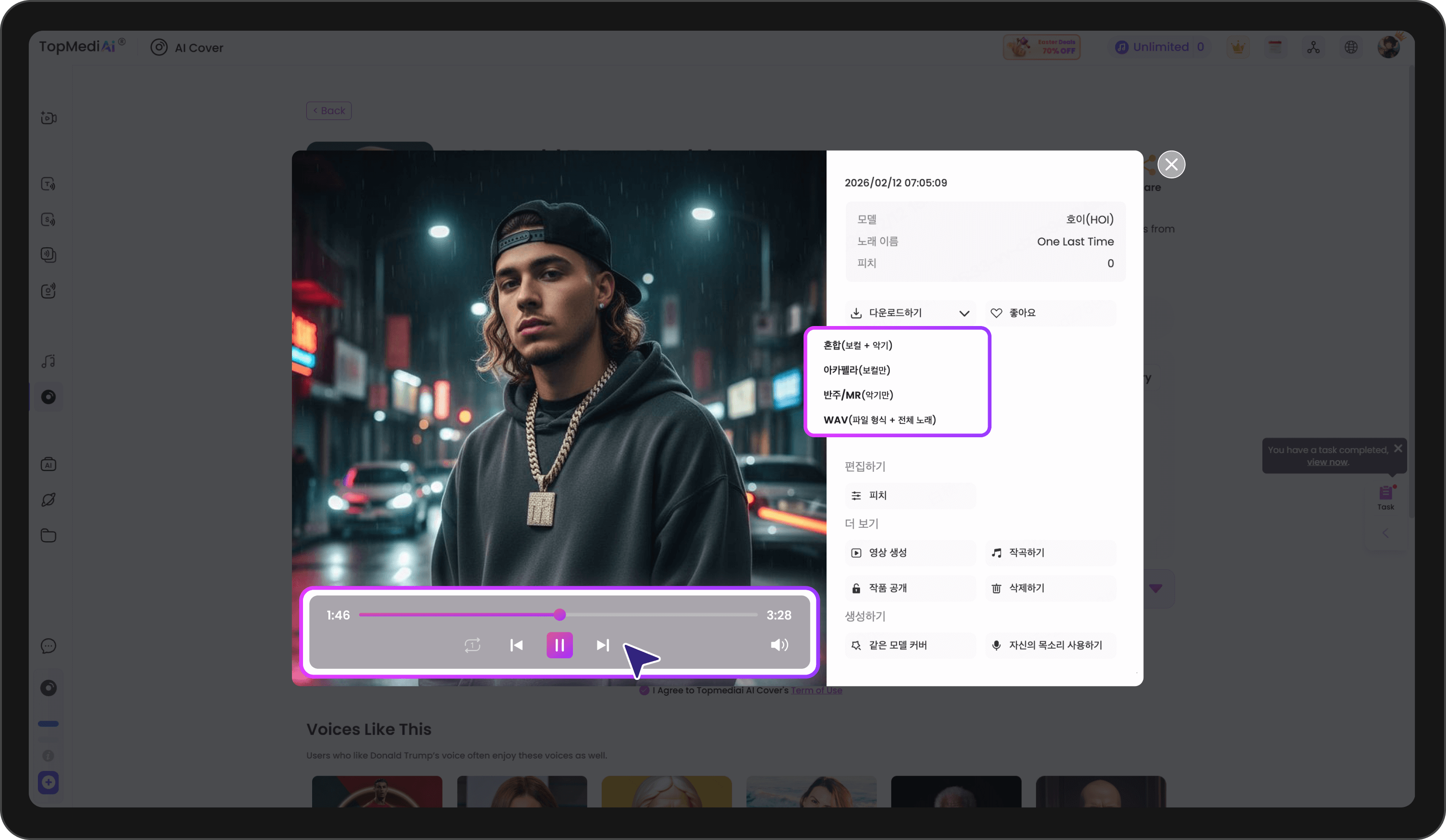Open the AI tool icon in sidebar
The height and width of the screenshot is (840, 1446).
coord(49,464)
